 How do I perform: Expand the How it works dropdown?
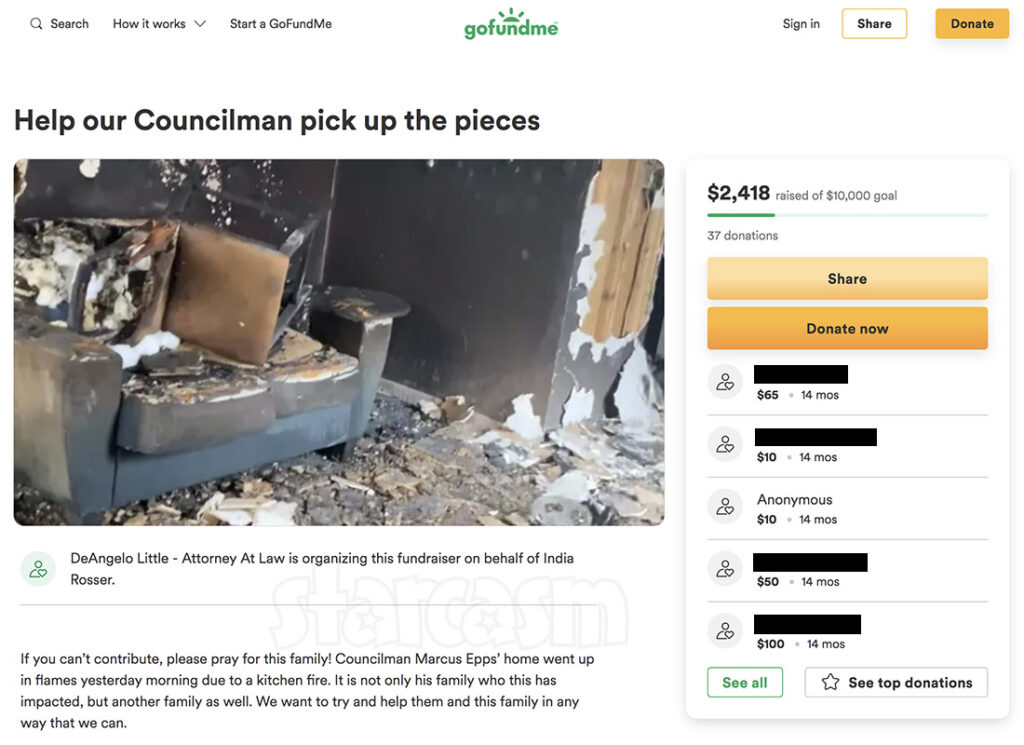[158, 23]
